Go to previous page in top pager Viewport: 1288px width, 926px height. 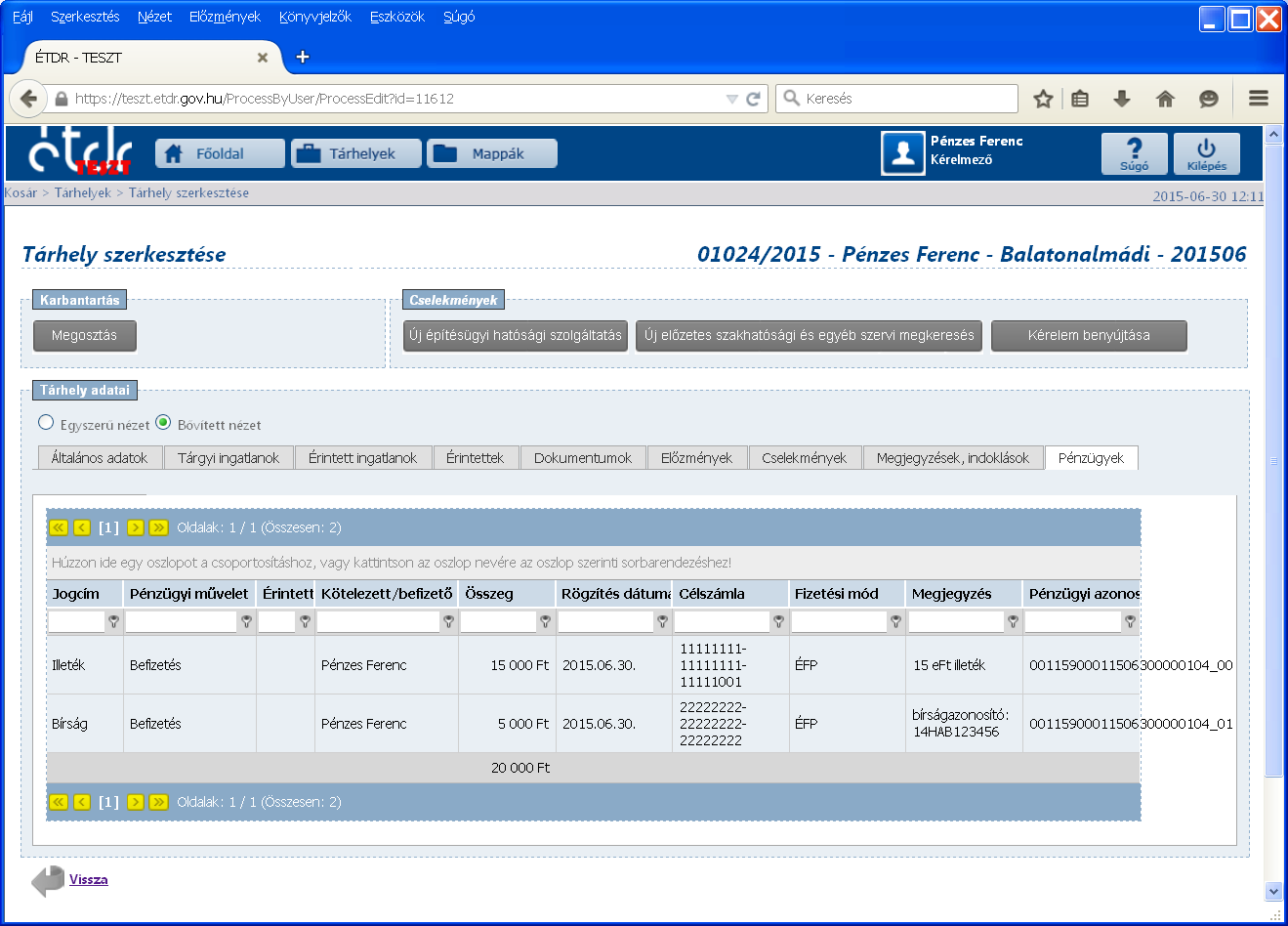click(82, 527)
